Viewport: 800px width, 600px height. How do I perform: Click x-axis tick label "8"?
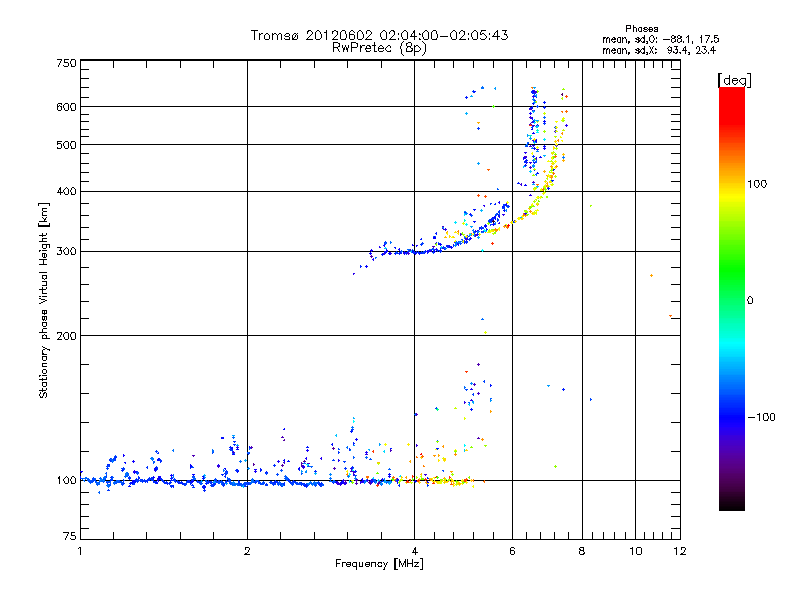[x=582, y=551]
